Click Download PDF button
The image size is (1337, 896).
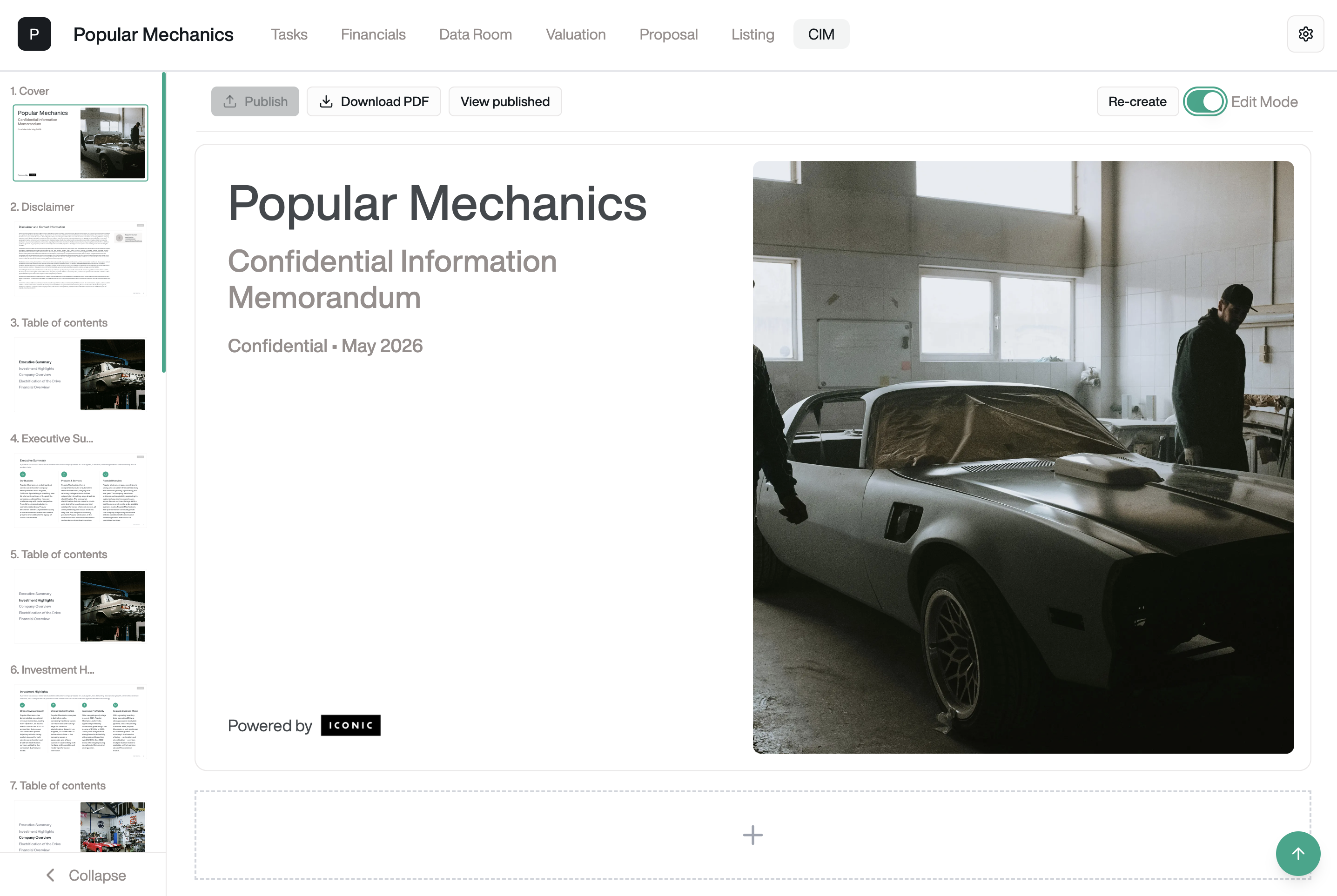374,102
